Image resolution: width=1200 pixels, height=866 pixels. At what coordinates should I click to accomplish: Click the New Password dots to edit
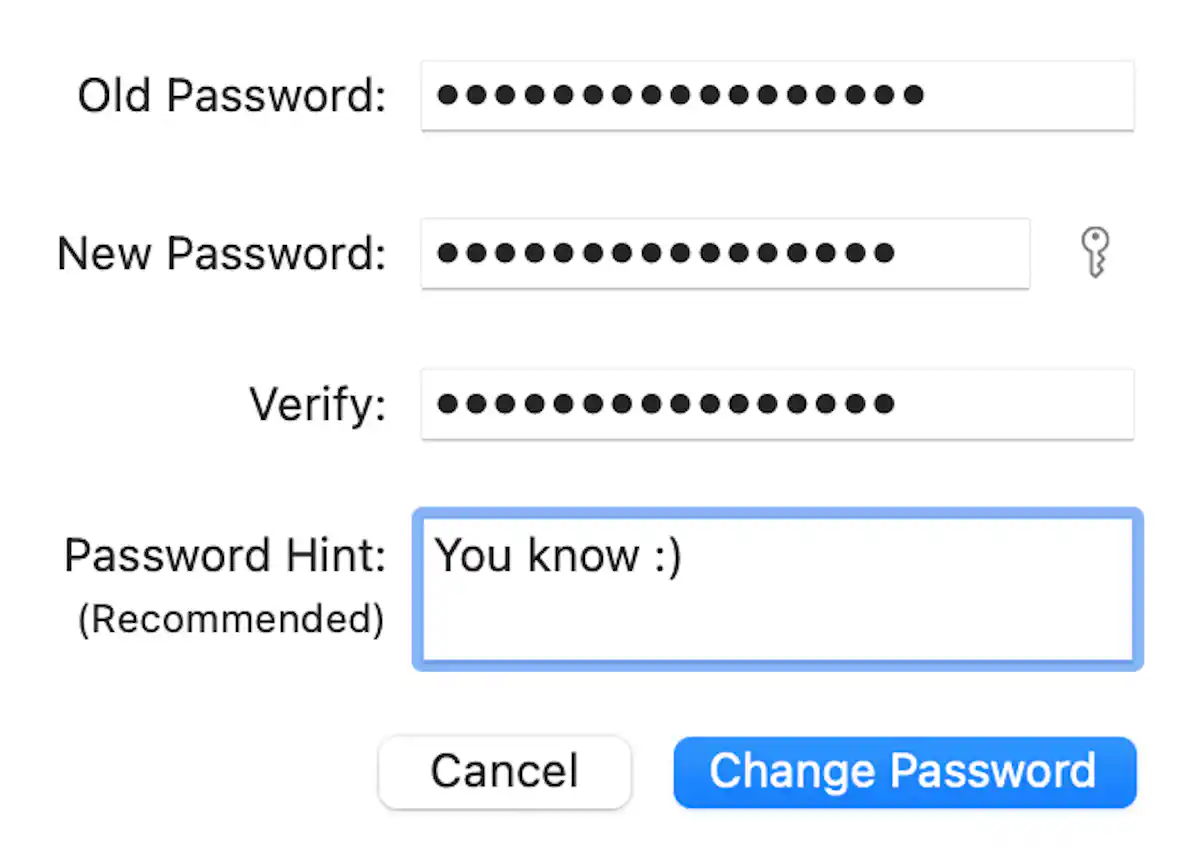pos(665,253)
